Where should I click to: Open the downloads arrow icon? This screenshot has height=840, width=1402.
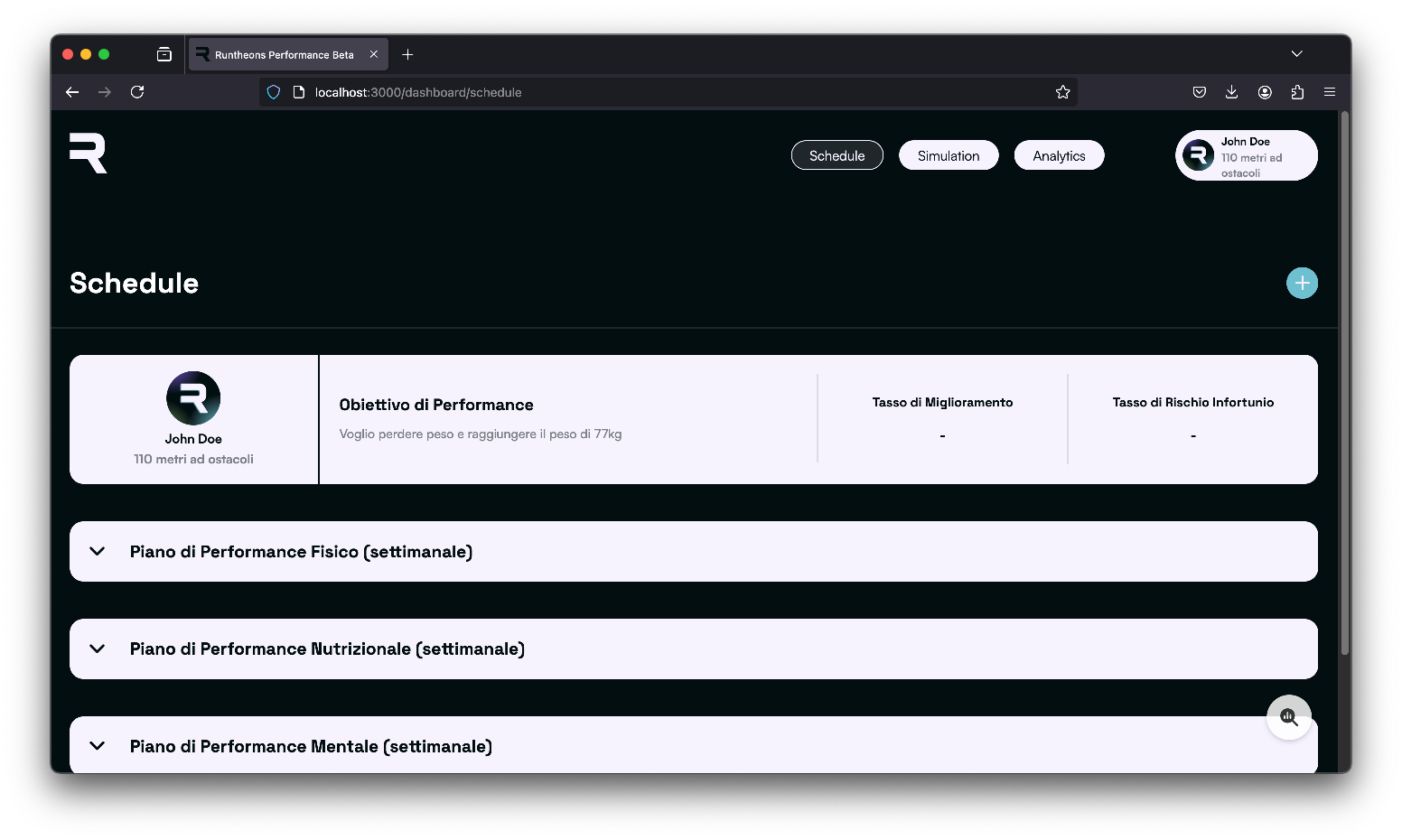point(1231,92)
